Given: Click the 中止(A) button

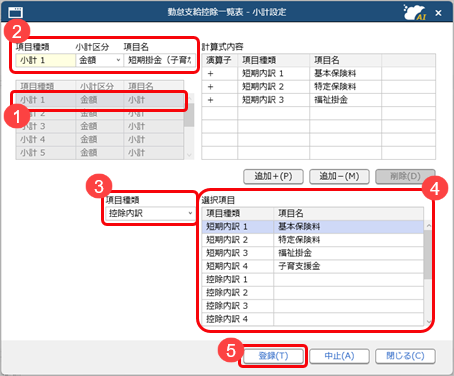Looking at the screenshot, I should [339, 356].
